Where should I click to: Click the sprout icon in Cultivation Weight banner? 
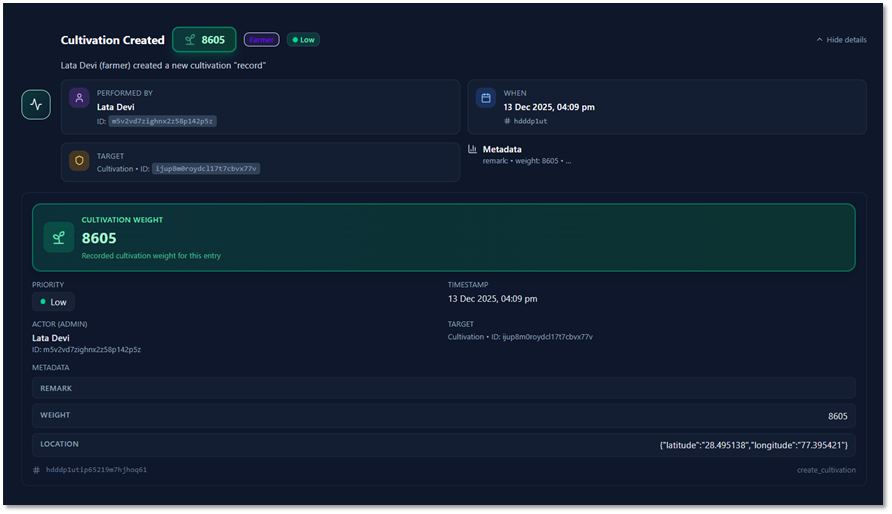click(58, 237)
